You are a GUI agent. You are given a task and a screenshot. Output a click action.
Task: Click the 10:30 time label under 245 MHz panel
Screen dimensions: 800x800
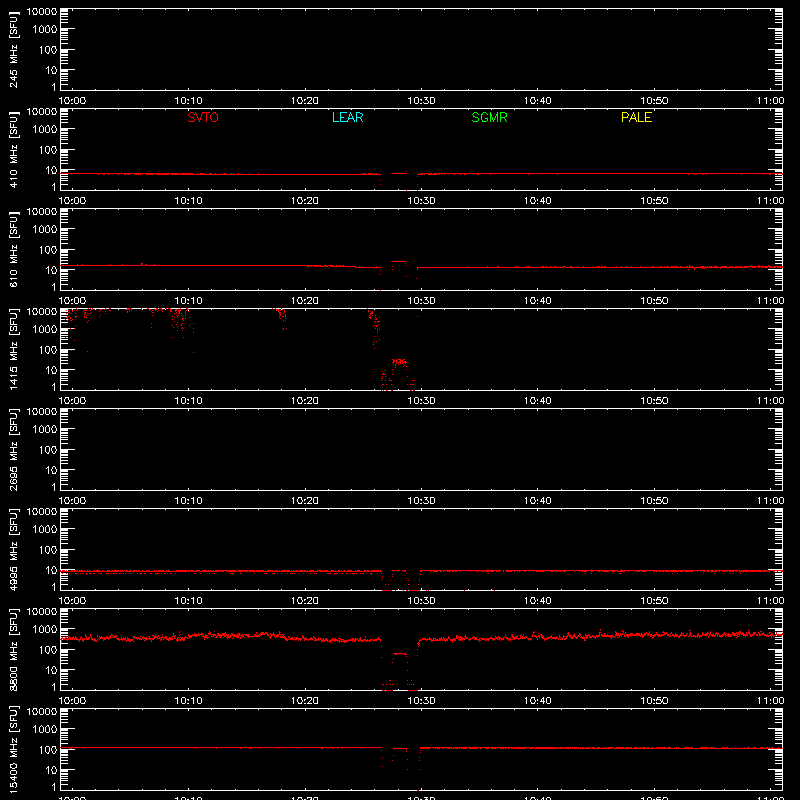[x=421, y=101]
